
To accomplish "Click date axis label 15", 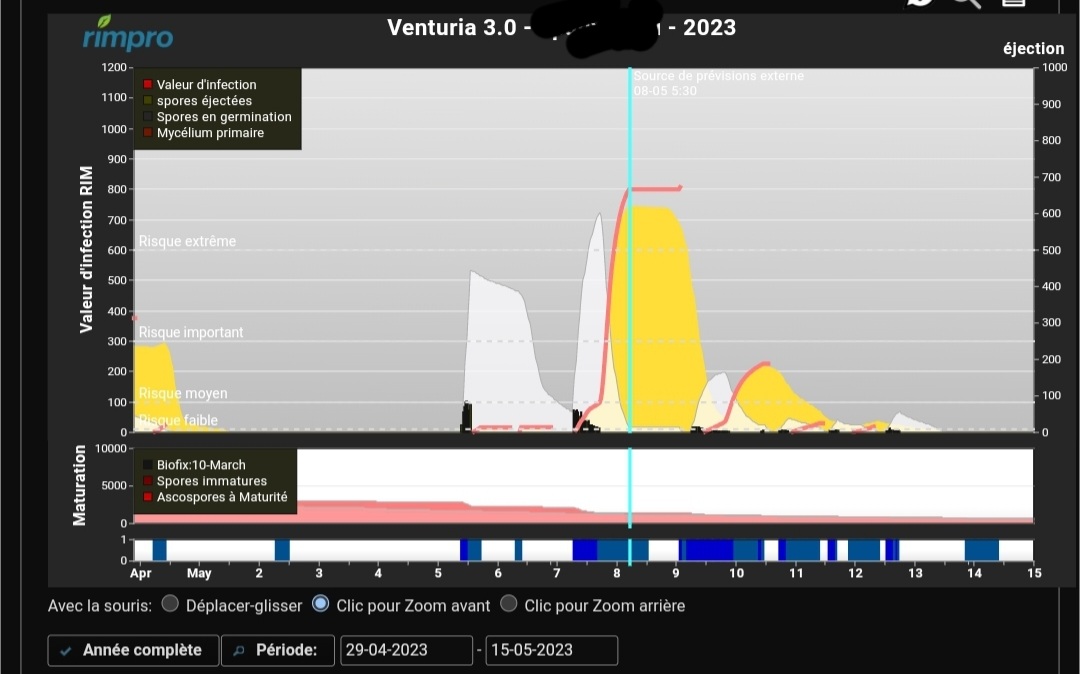I will 1034,573.
